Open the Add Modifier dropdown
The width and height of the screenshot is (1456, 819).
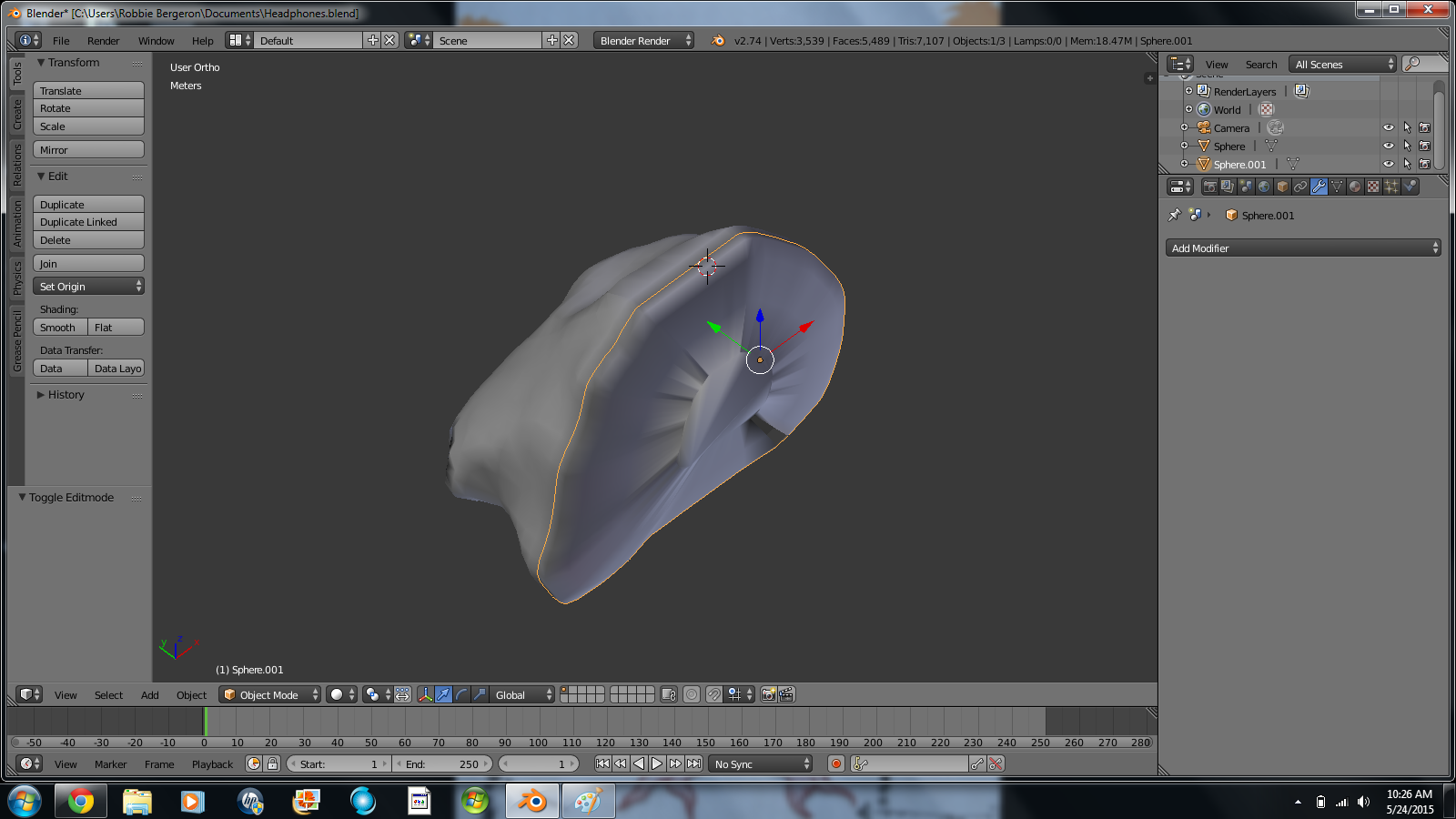(x=1302, y=248)
